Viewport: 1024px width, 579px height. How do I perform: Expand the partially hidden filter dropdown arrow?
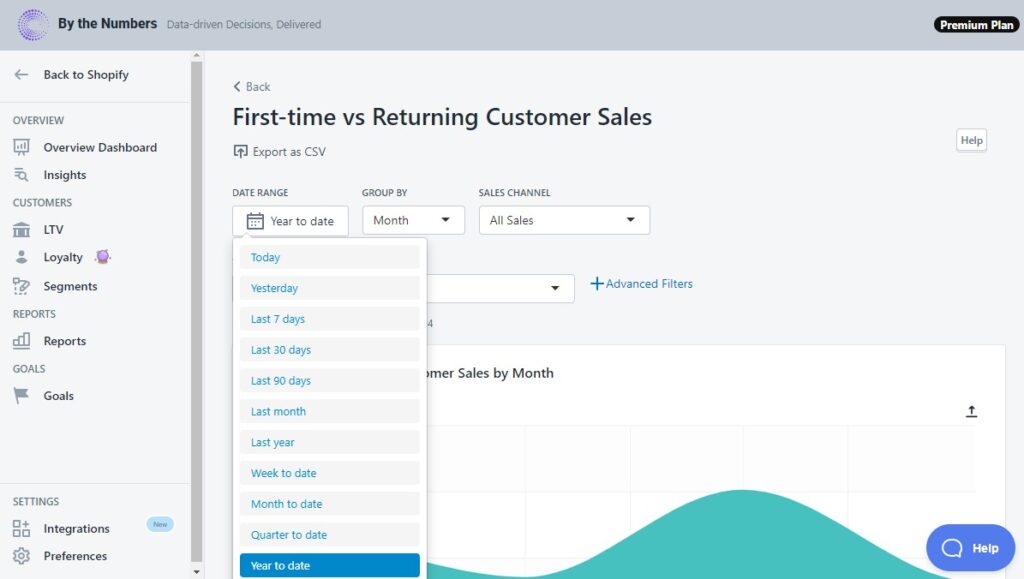[x=554, y=288]
